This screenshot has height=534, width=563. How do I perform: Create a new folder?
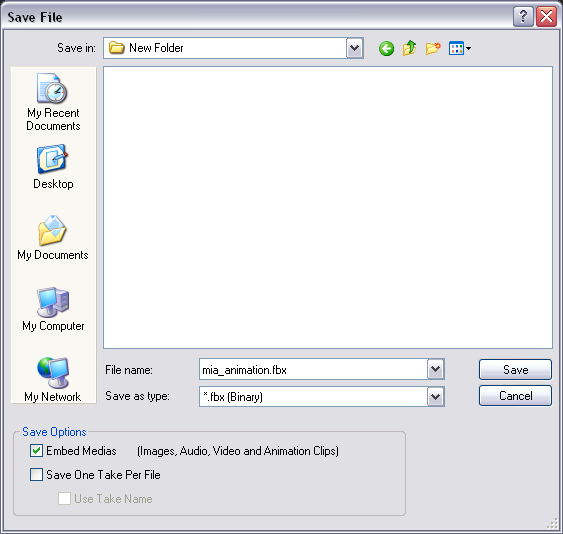coord(433,48)
